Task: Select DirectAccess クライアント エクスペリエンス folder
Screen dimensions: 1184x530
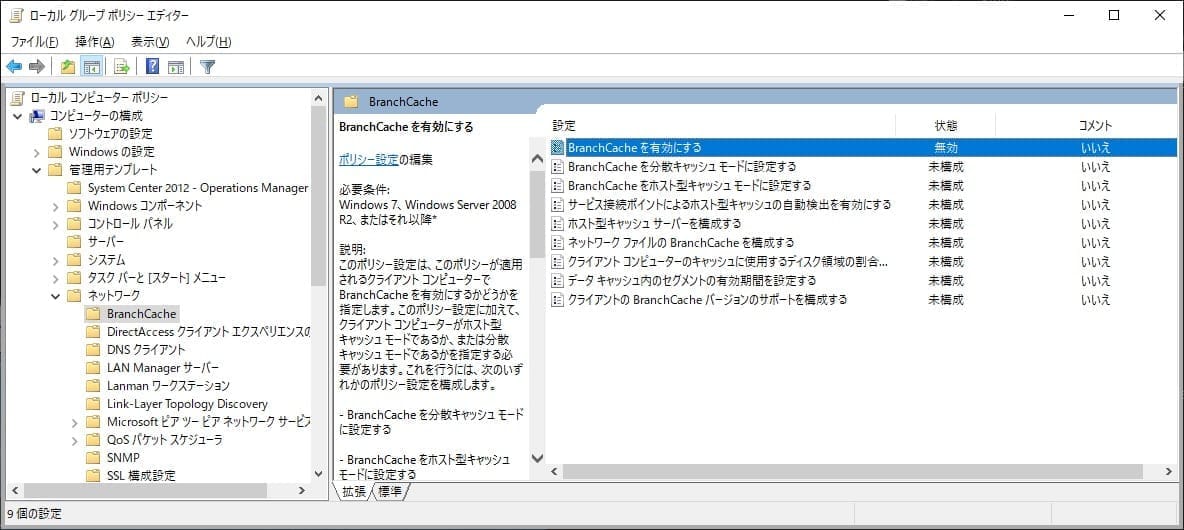Action: (x=208, y=331)
